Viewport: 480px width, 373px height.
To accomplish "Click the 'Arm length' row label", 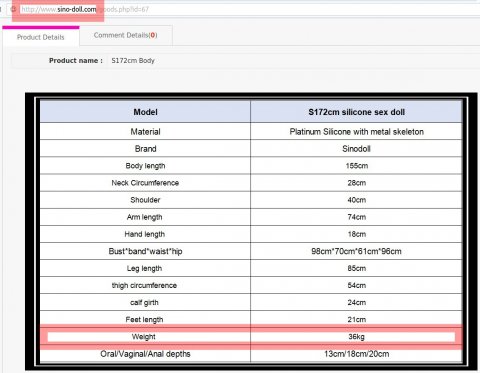I will click(x=144, y=217).
